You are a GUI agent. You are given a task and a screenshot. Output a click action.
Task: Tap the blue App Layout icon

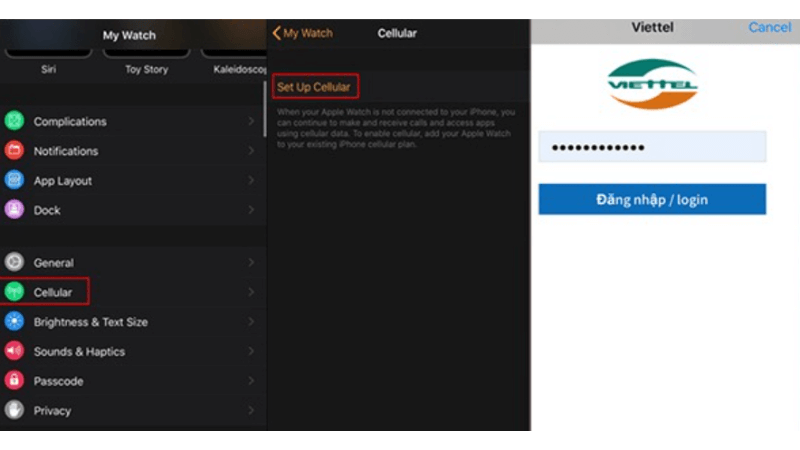pos(14,180)
